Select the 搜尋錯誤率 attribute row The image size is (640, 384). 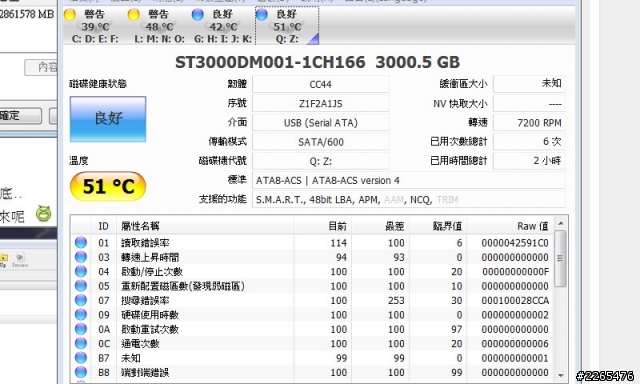click(312, 300)
